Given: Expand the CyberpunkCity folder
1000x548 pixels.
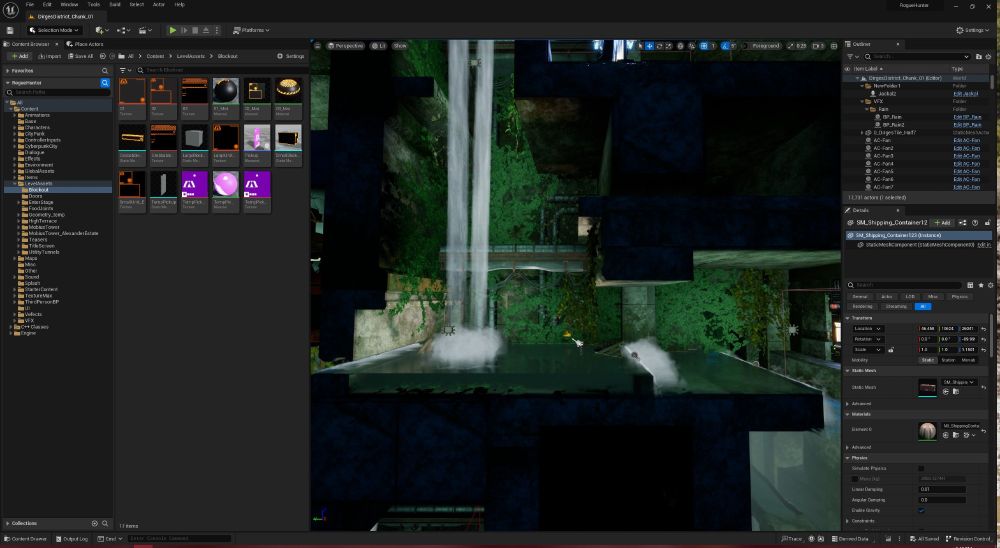Looking at the screenshot, I should 15,146.
